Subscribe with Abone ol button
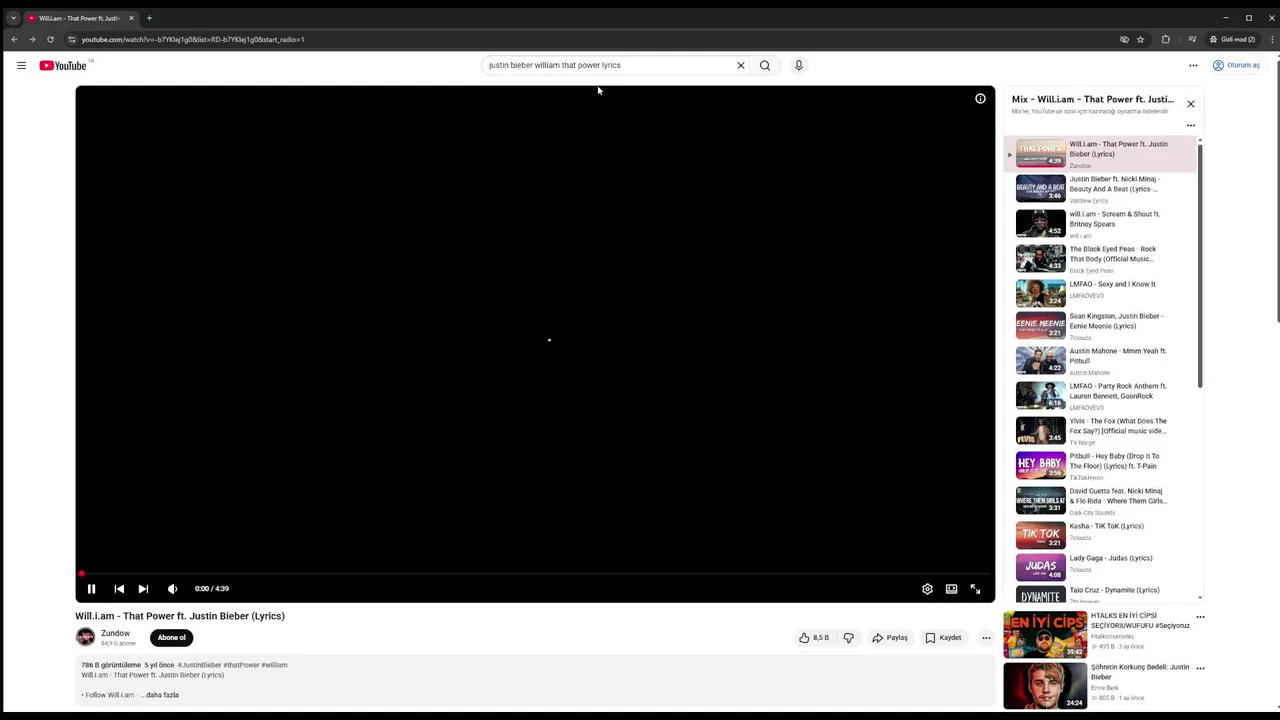 click(x=171, y=637)
